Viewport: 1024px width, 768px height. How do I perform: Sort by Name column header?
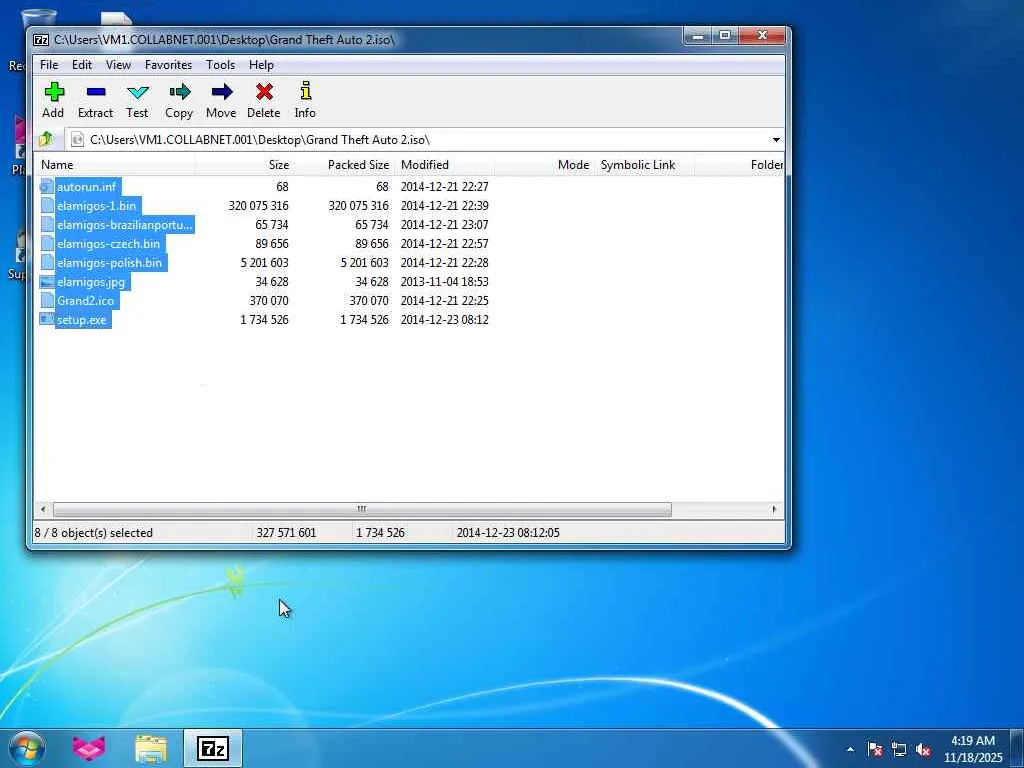click(x=115, y=165)
